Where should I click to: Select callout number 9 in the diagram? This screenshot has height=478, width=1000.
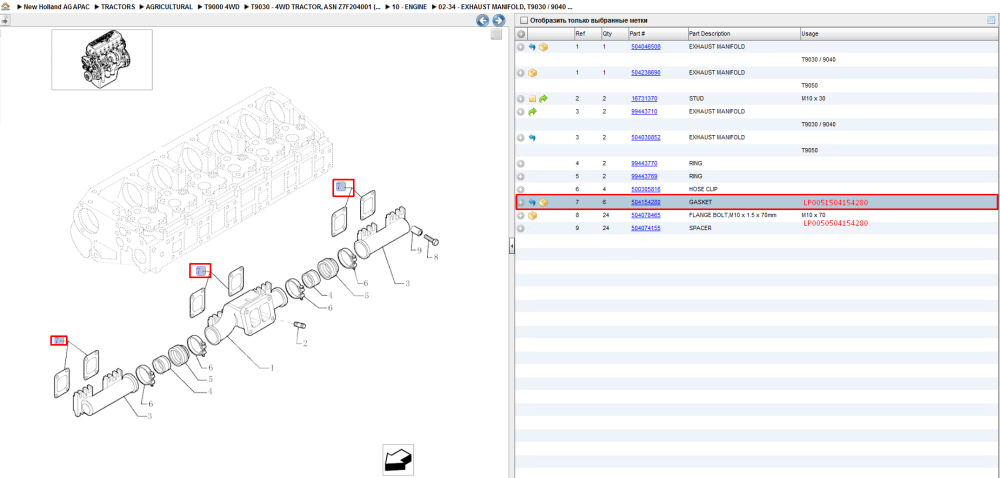point(419,251)
